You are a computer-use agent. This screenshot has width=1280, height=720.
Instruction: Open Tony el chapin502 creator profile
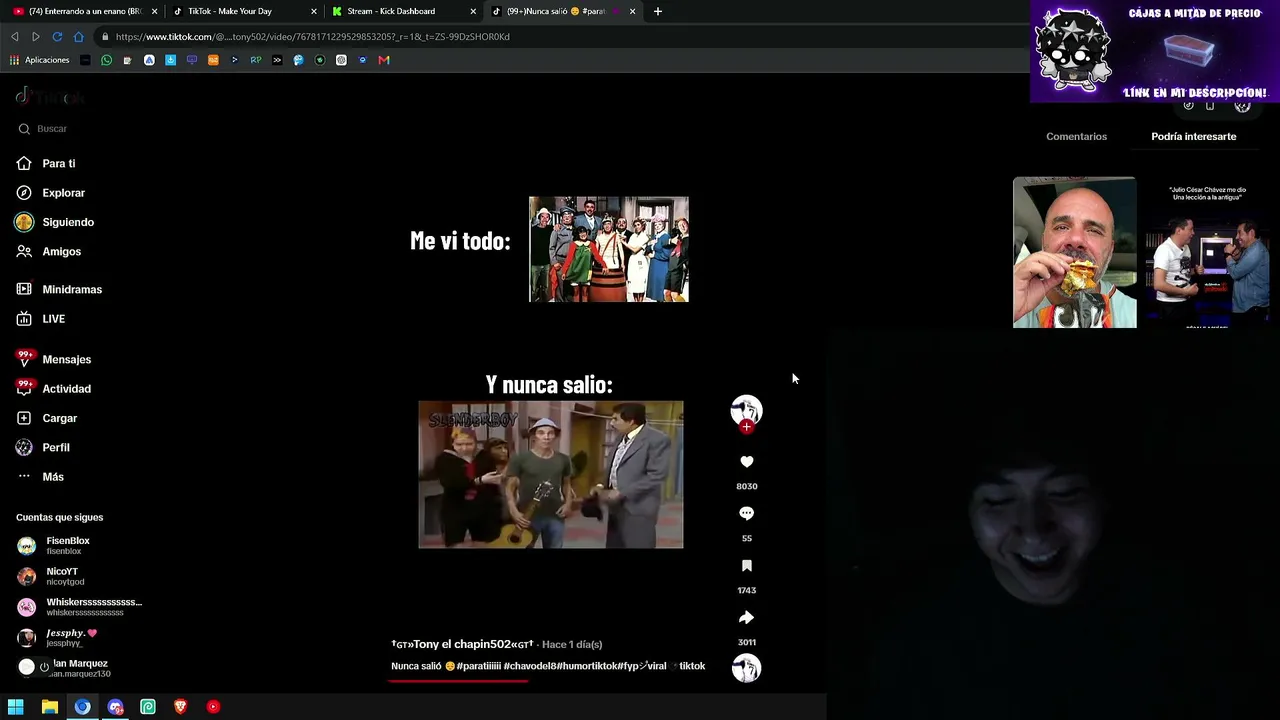point(462,644)
